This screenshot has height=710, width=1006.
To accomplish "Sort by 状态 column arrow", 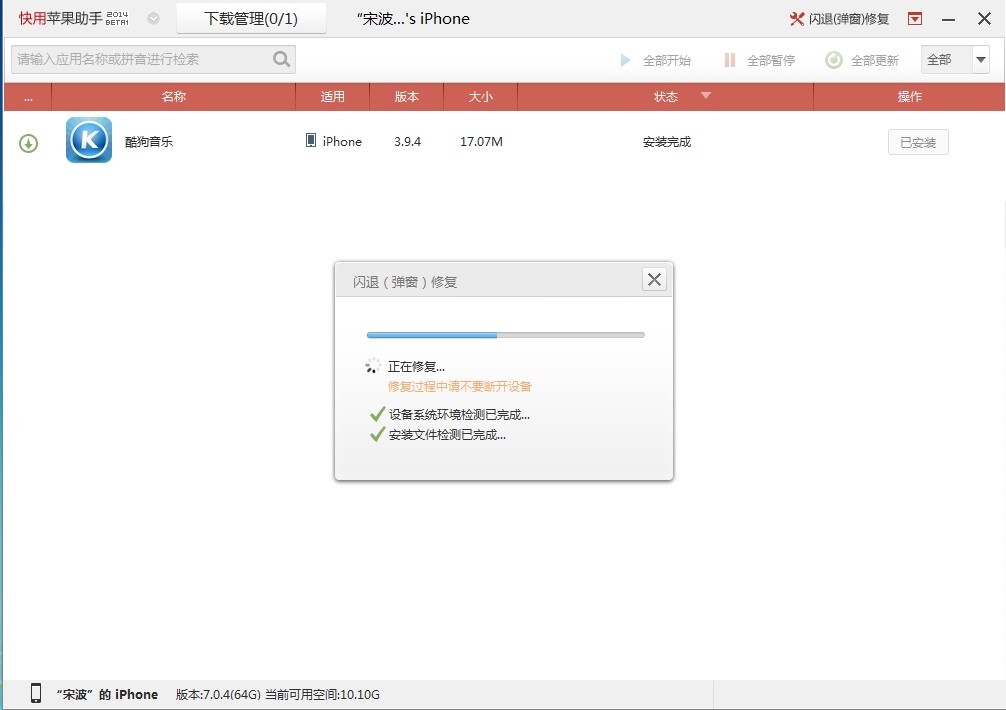I will [706, 96].
